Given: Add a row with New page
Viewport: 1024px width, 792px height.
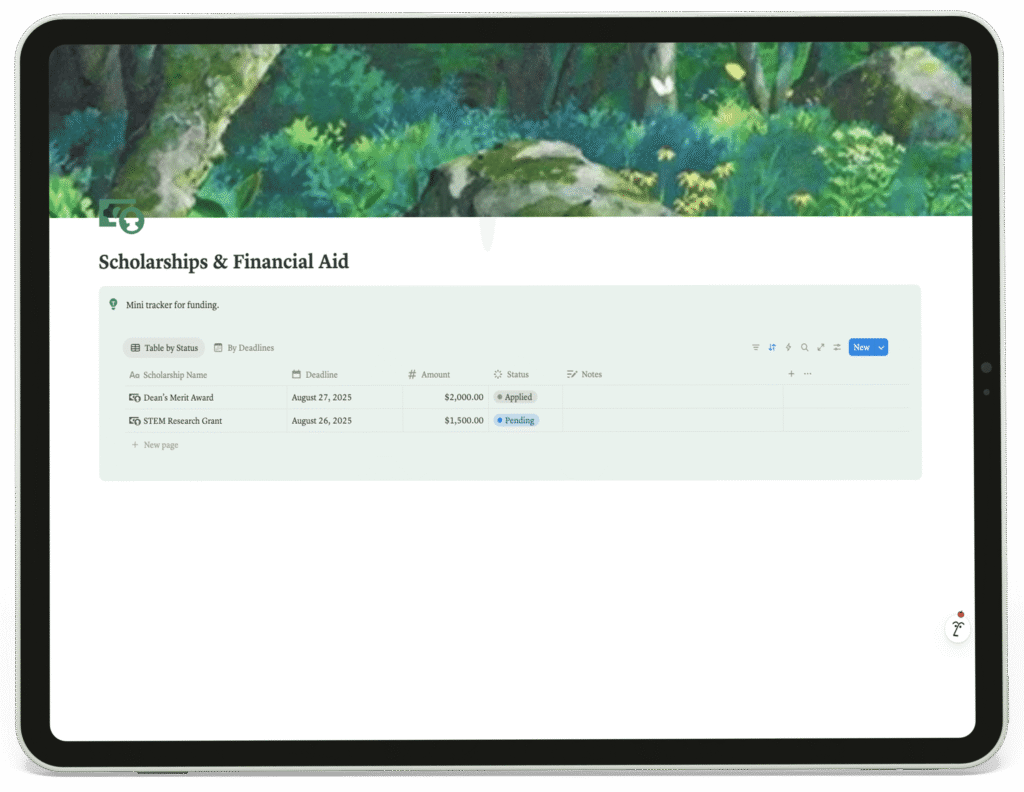Looking at the screenshot, I should pos(155,445).
